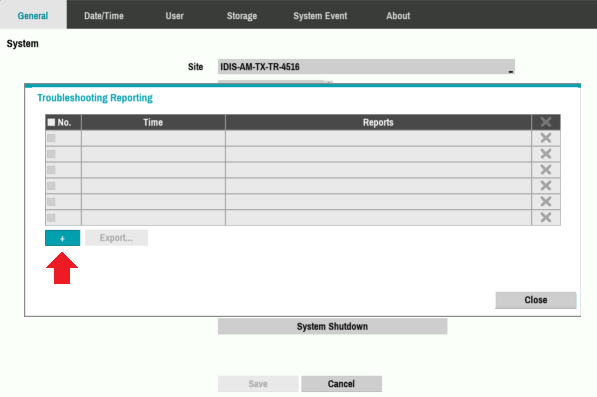This screenshot has width=597, height=397.
Task: Open the Date/Time tab
Action: (104, 16)
